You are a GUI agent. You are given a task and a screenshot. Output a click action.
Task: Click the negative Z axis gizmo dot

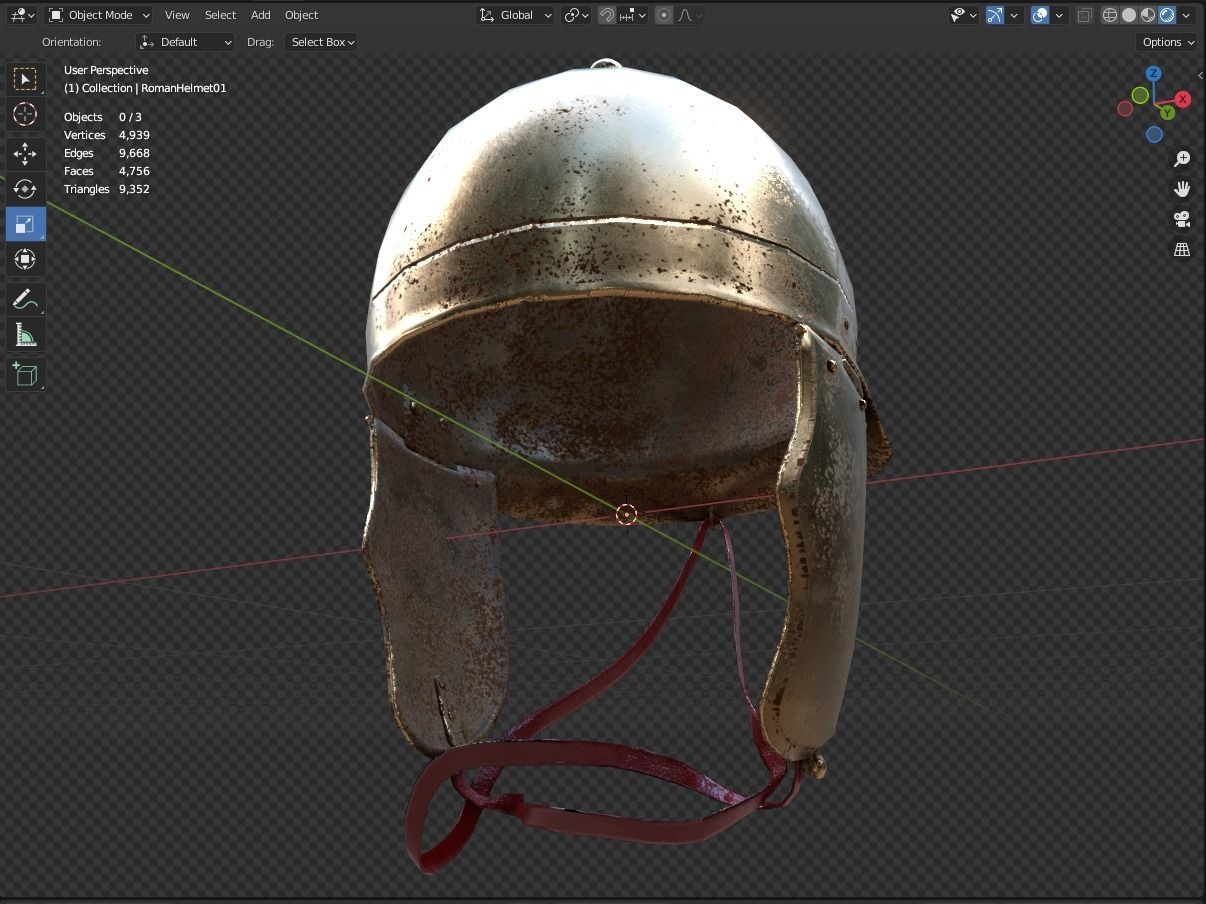point(1154,135)
